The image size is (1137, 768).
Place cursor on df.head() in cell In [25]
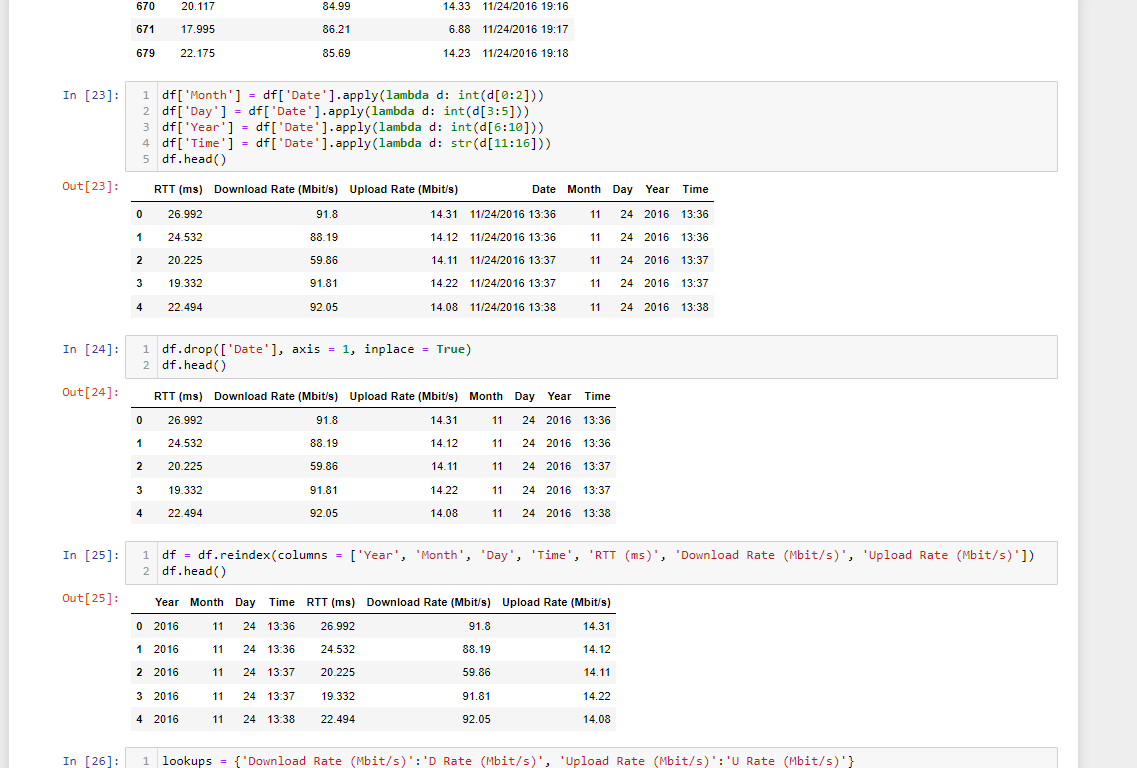pyautogui.click(x=194, y=571)
